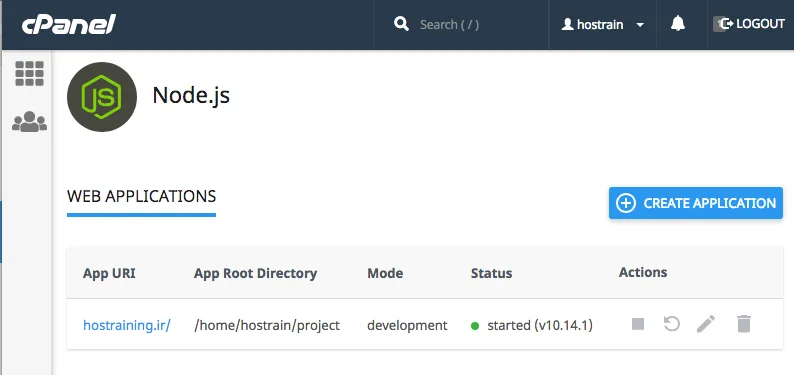This screenshot has width=794, height=375.
Task: Log out using LOGOUT button
Action: pos(749,24)
